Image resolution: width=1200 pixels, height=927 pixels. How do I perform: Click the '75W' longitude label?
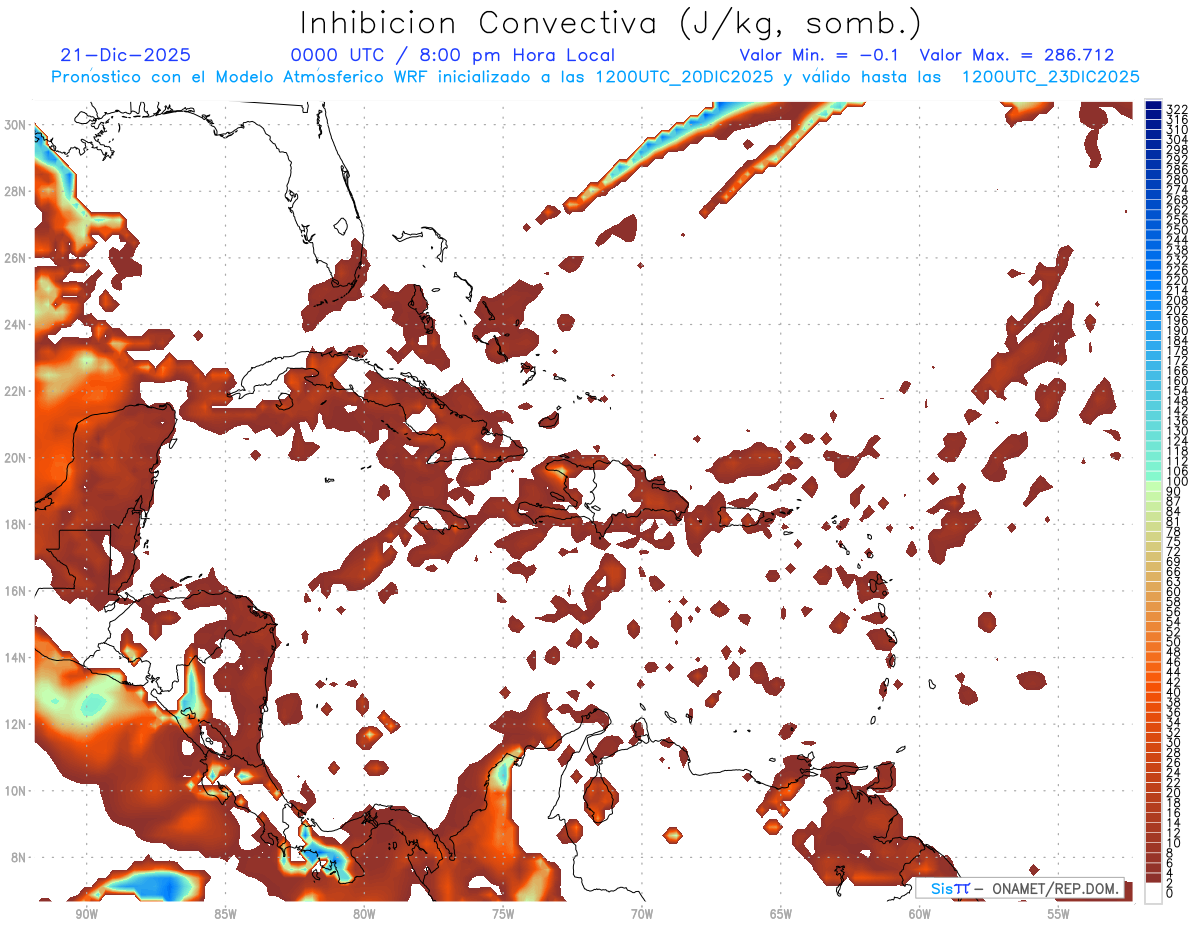[x=503, y=914]
